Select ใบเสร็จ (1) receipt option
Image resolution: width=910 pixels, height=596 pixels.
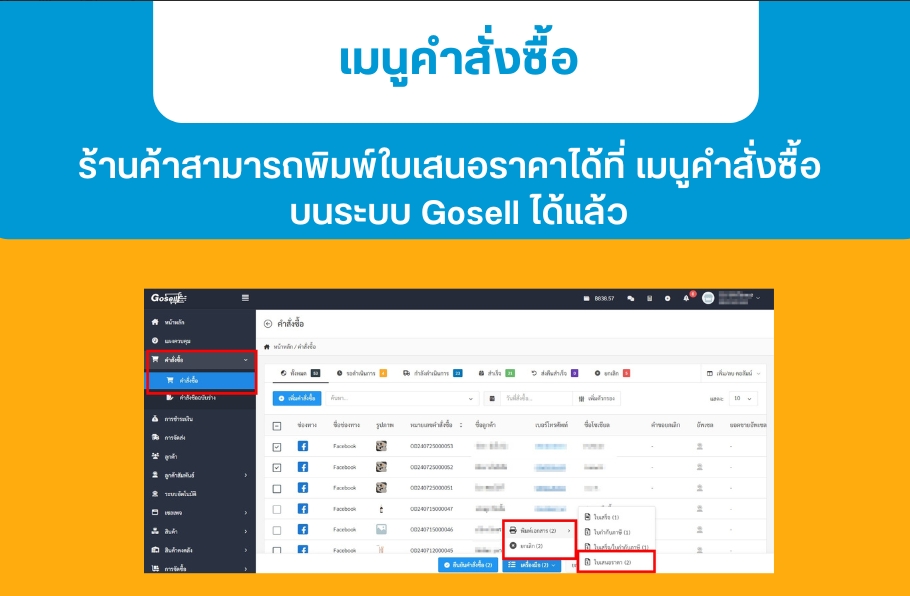click(616, 517)
